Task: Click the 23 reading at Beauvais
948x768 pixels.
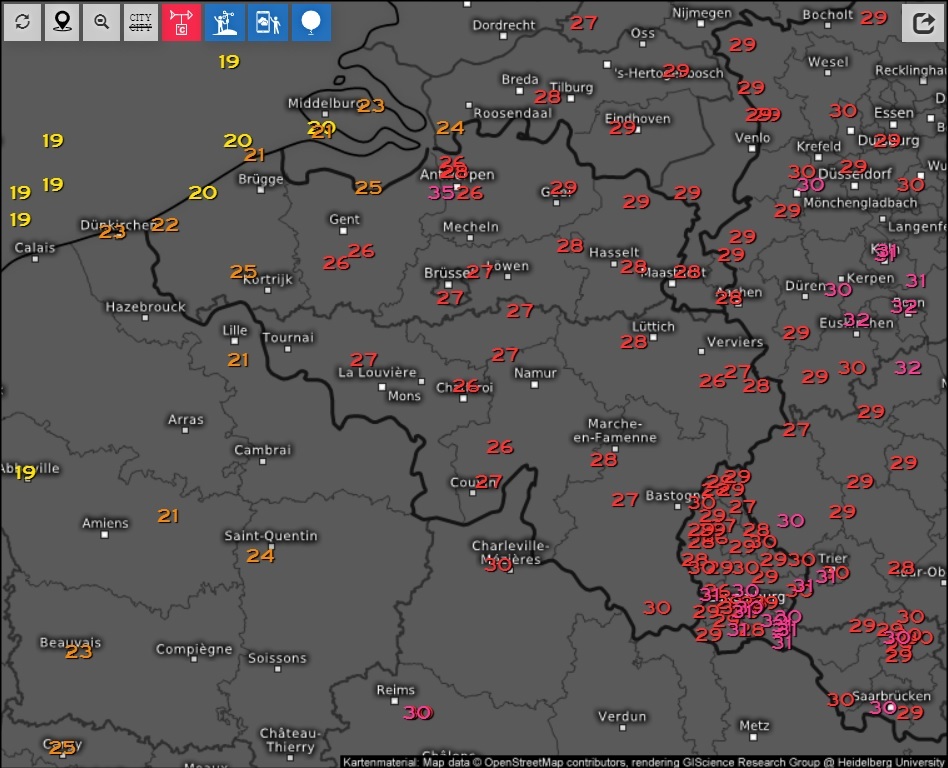Action: pyautogui.click(x=79, y=651)
